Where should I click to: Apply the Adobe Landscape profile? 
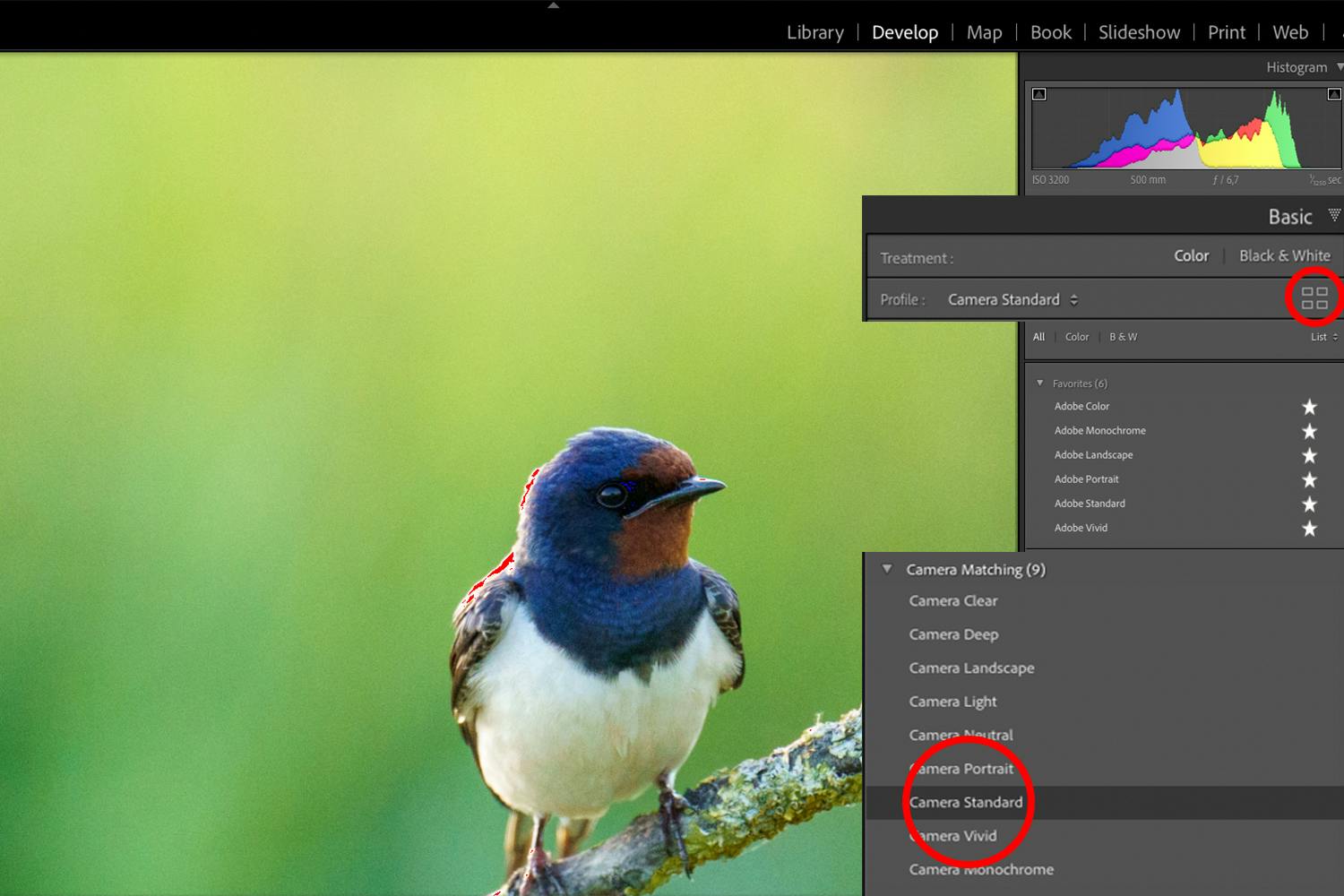tap(1093, 454)
